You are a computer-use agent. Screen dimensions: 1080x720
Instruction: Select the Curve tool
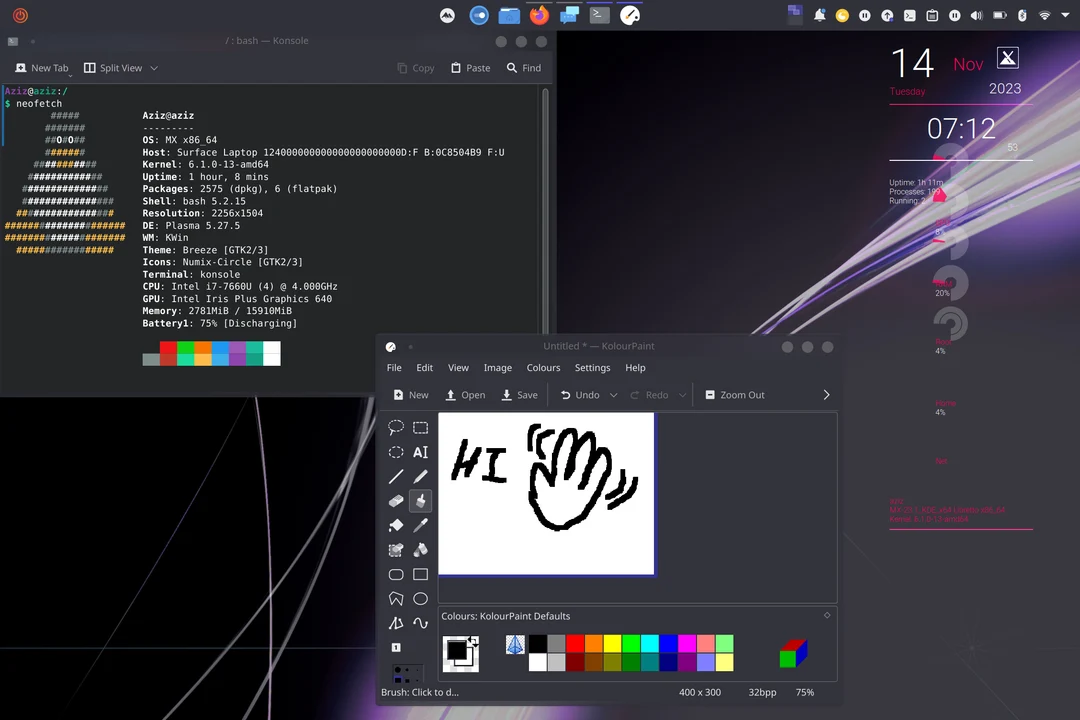tap(420, 622)
